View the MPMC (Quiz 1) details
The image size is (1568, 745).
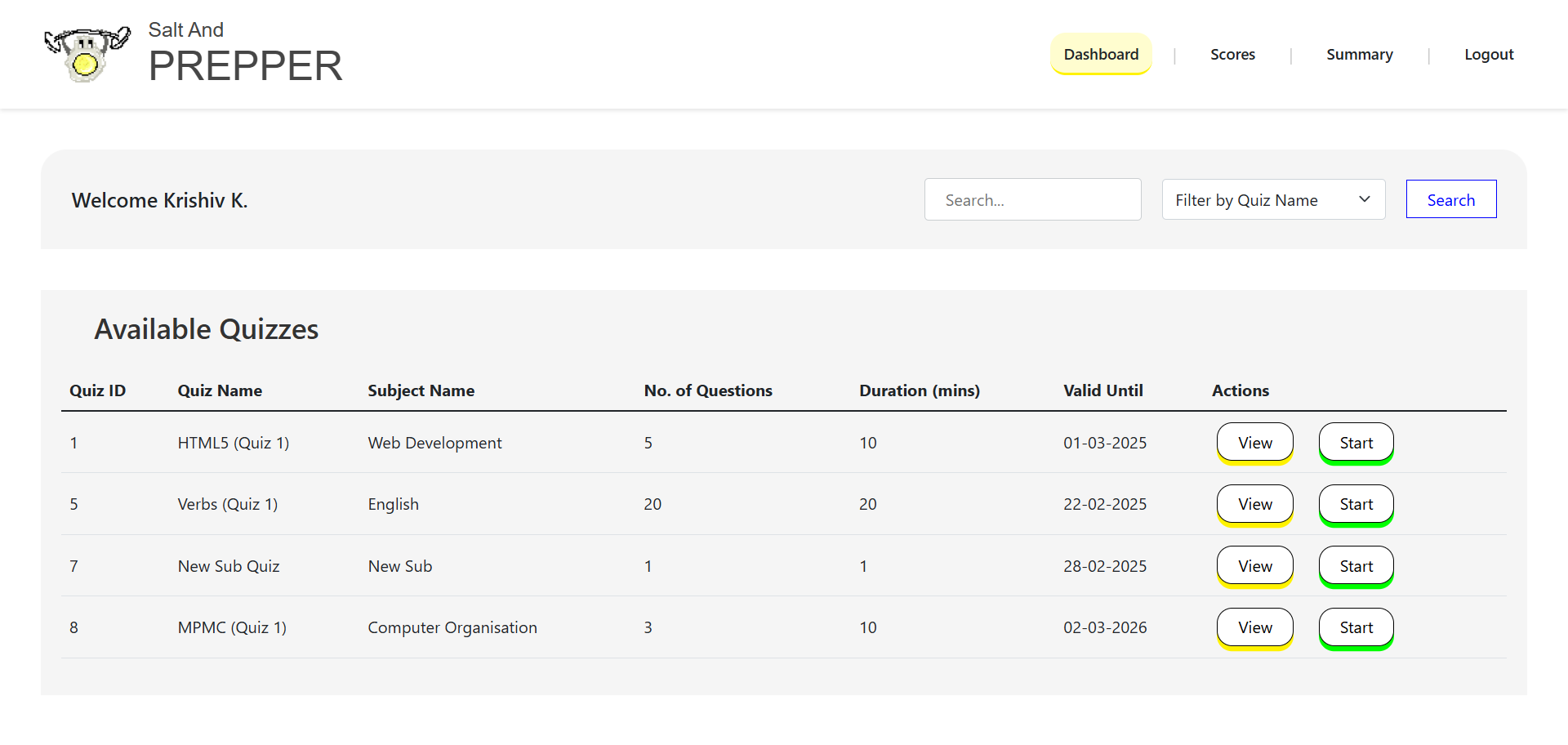click(x=1254, y=627)
